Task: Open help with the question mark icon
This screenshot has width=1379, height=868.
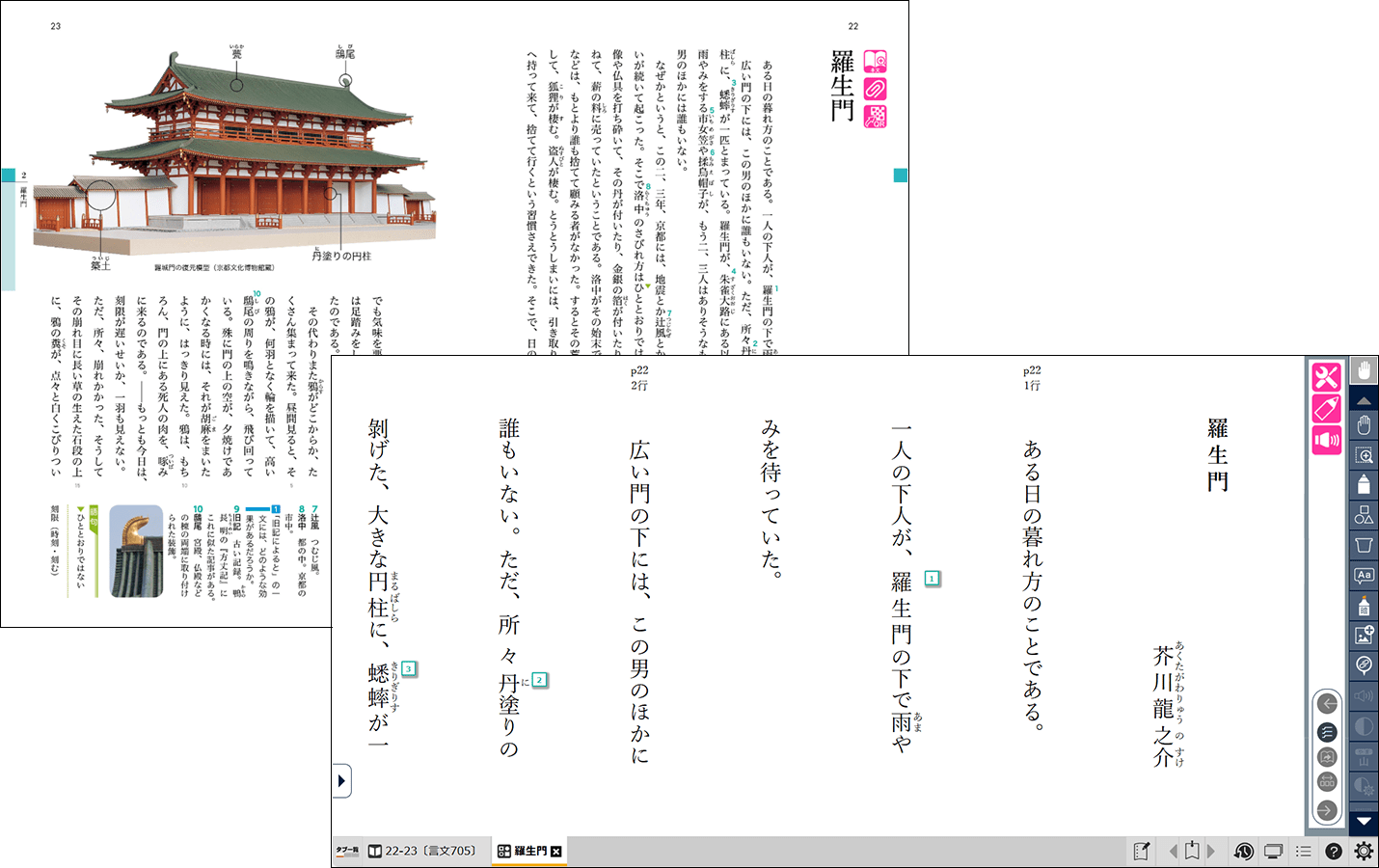Action: pyautogui.click(x=1334, y=851)
